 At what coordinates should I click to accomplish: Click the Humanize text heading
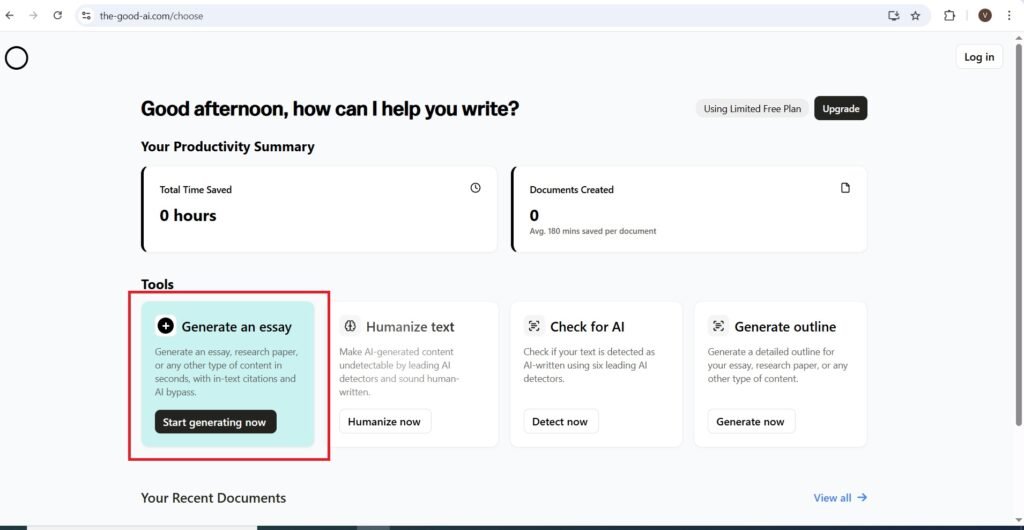(x=410, y=327)
